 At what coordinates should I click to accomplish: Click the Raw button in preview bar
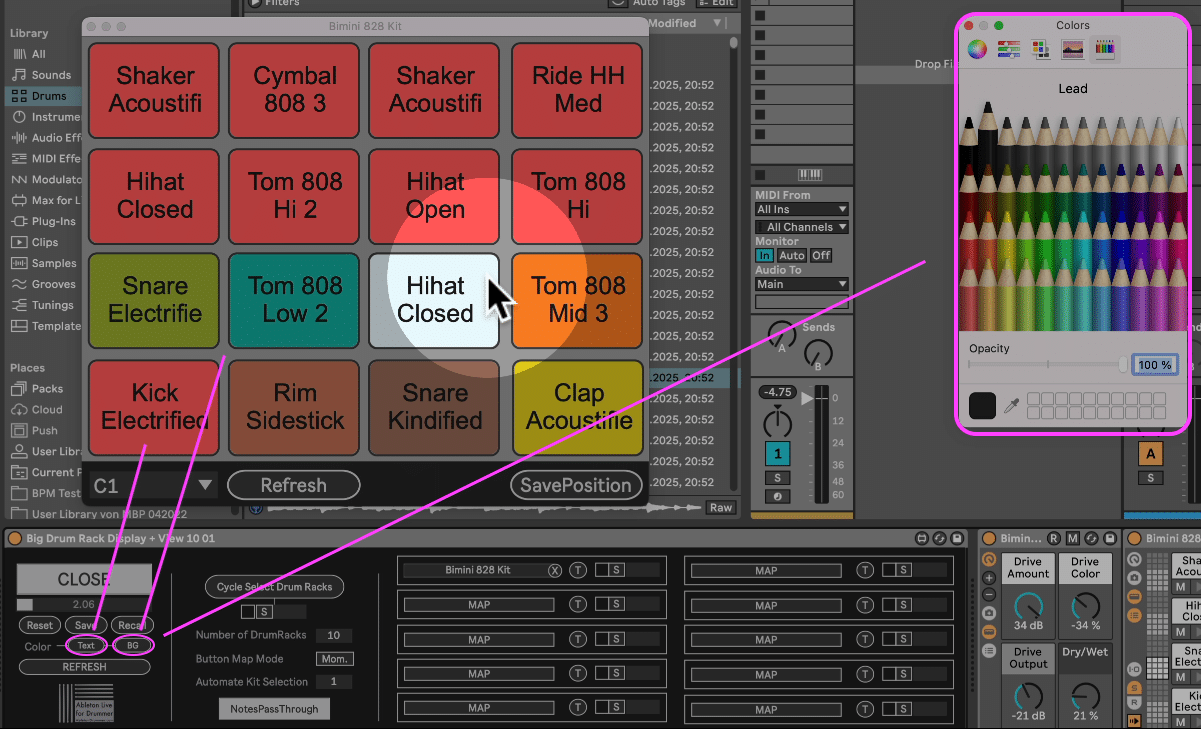click(x=720, y=508)
